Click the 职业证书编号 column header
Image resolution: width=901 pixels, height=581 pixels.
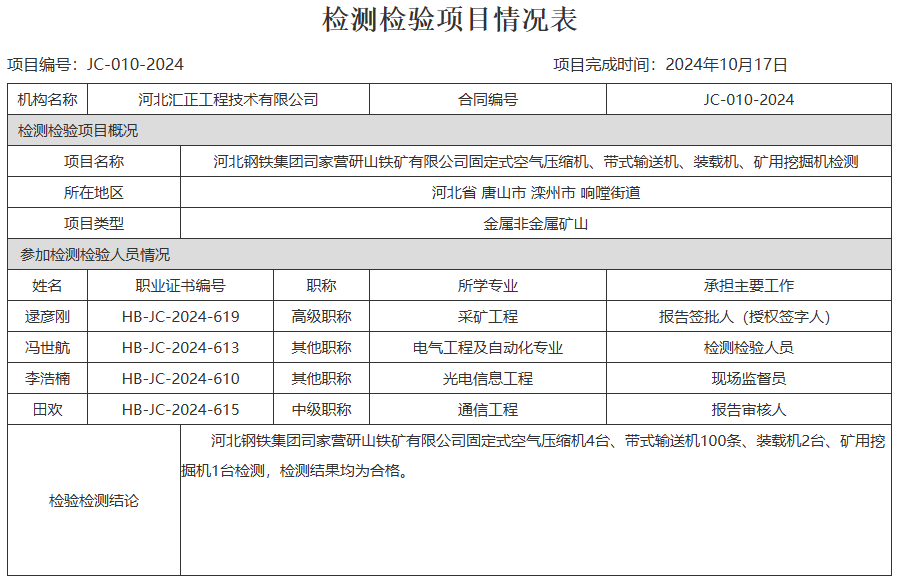point(180,286)
